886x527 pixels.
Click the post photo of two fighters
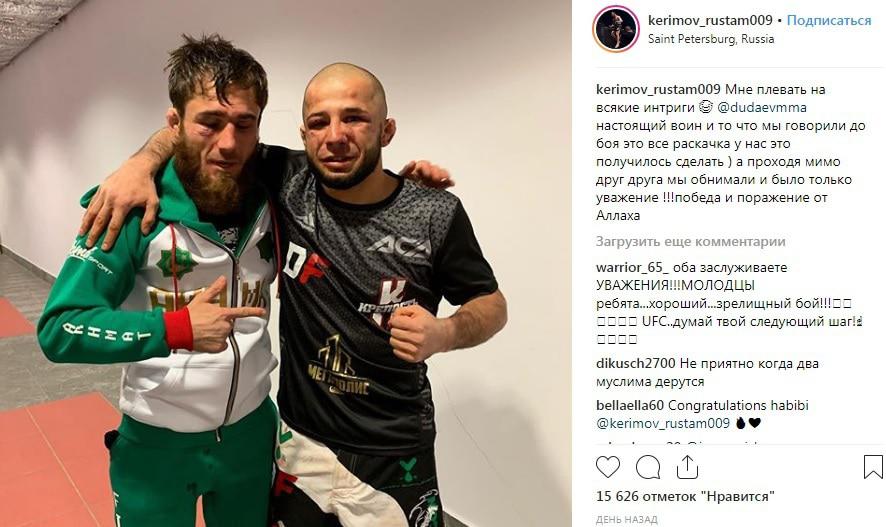click(286, 263)
